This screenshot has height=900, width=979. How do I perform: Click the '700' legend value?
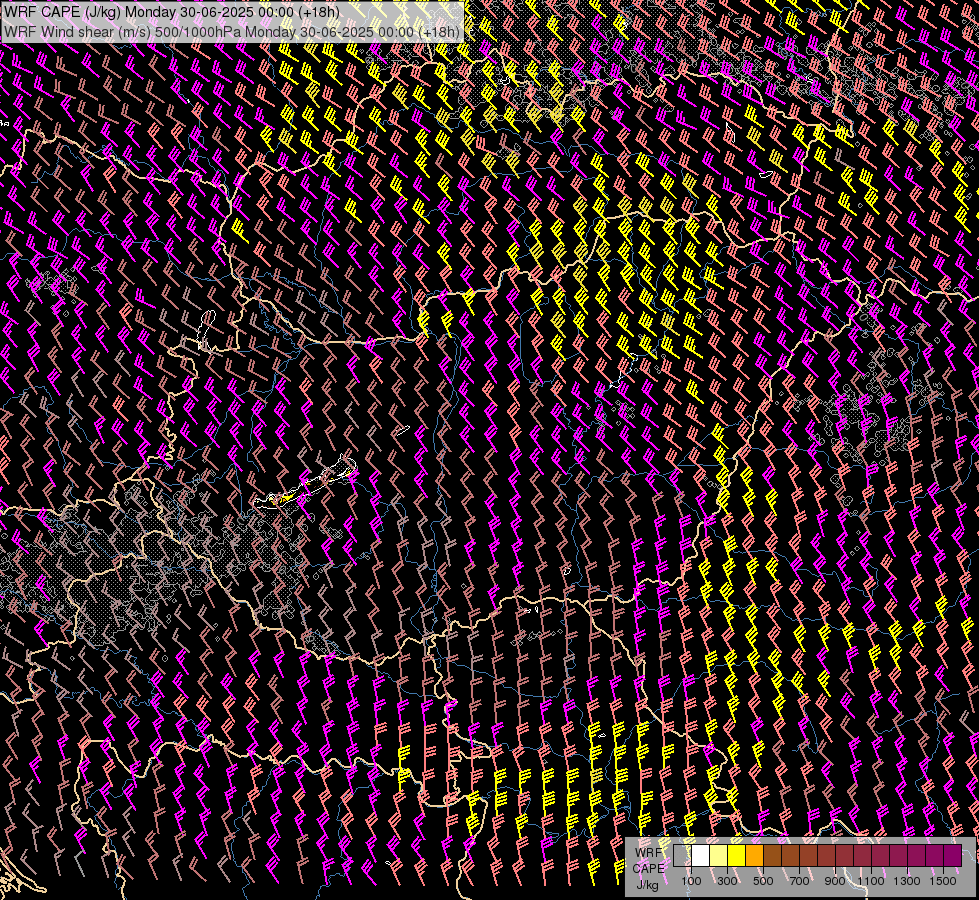[799, 881]
